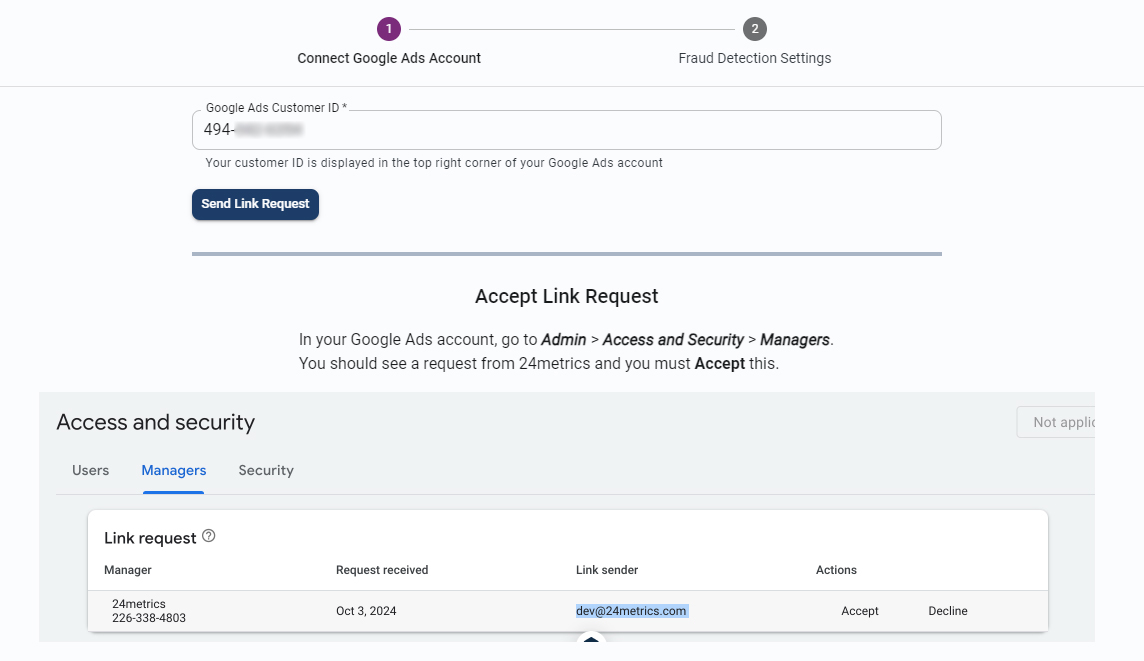Click the Accept Link Request heading

566,296
